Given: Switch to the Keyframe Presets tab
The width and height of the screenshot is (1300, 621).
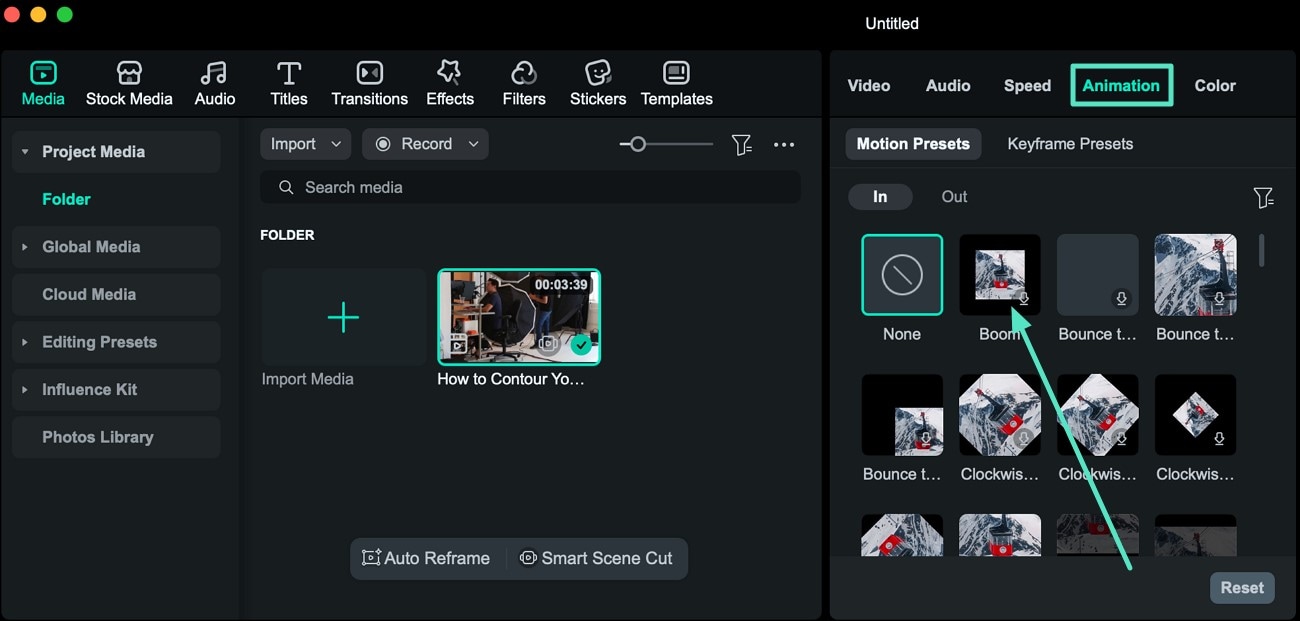Looking at the screenshot, I should click(1070, 144).
